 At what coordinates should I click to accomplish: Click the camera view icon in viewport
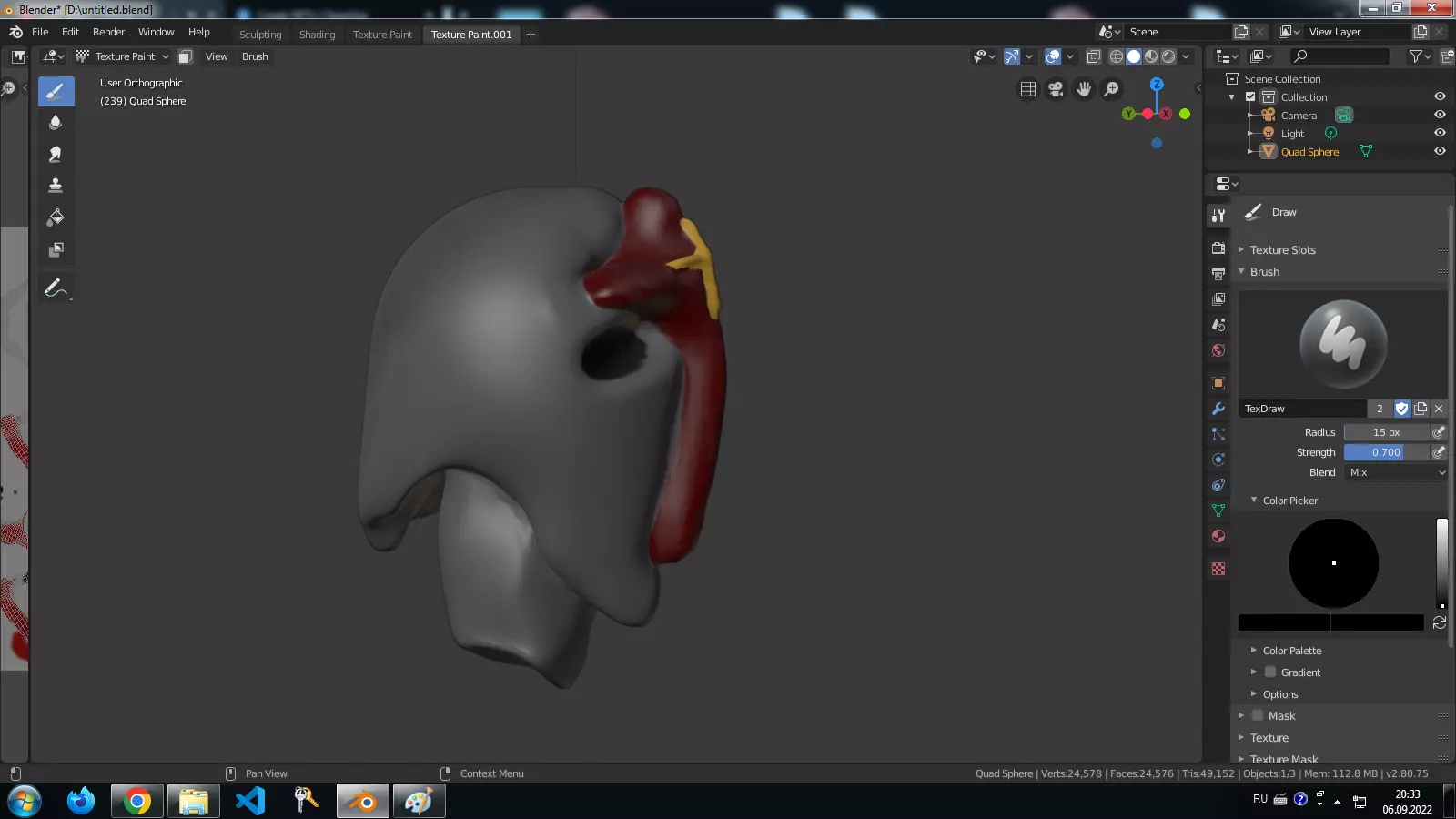[x=1056, y=89]
